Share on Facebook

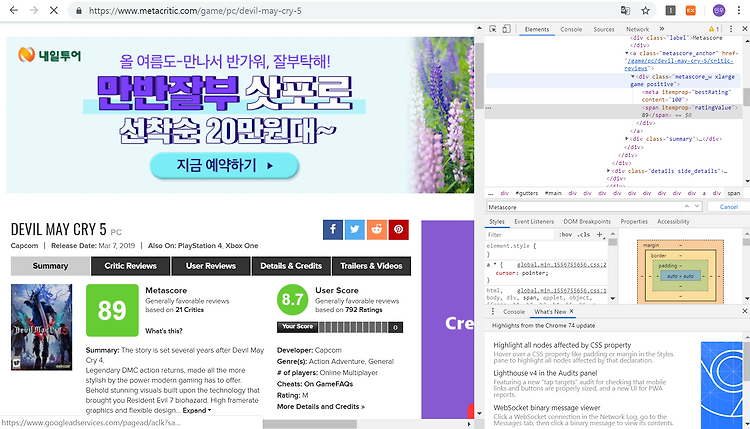point(332,230)
